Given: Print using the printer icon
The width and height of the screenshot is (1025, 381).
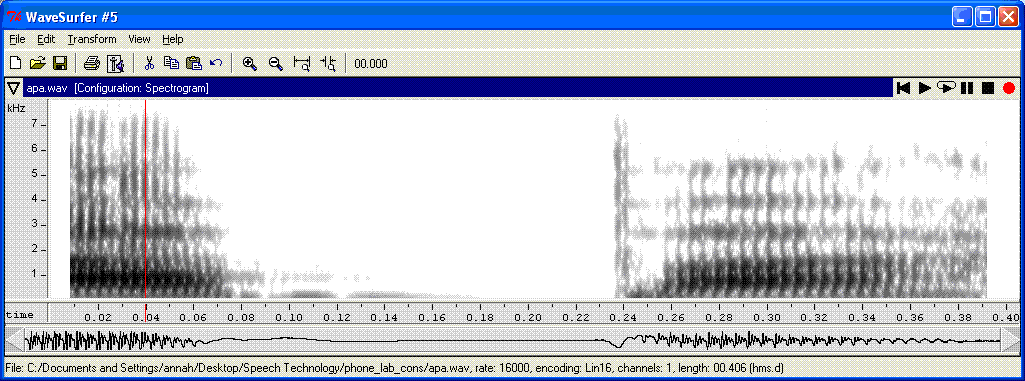Looking at the screenshot, I should point(92,63).
